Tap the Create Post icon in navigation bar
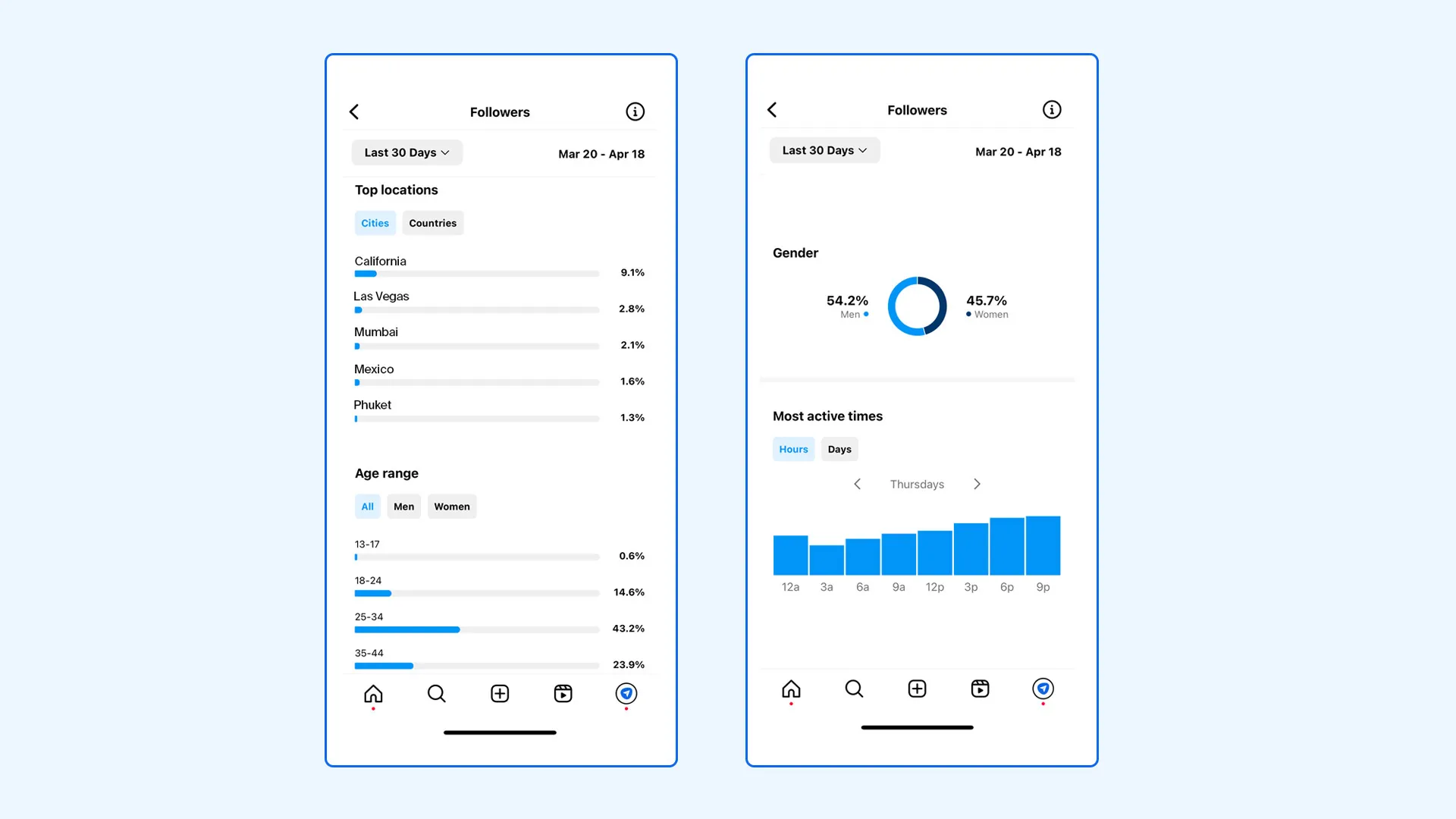1456x819 pixels. coord(500,693)
